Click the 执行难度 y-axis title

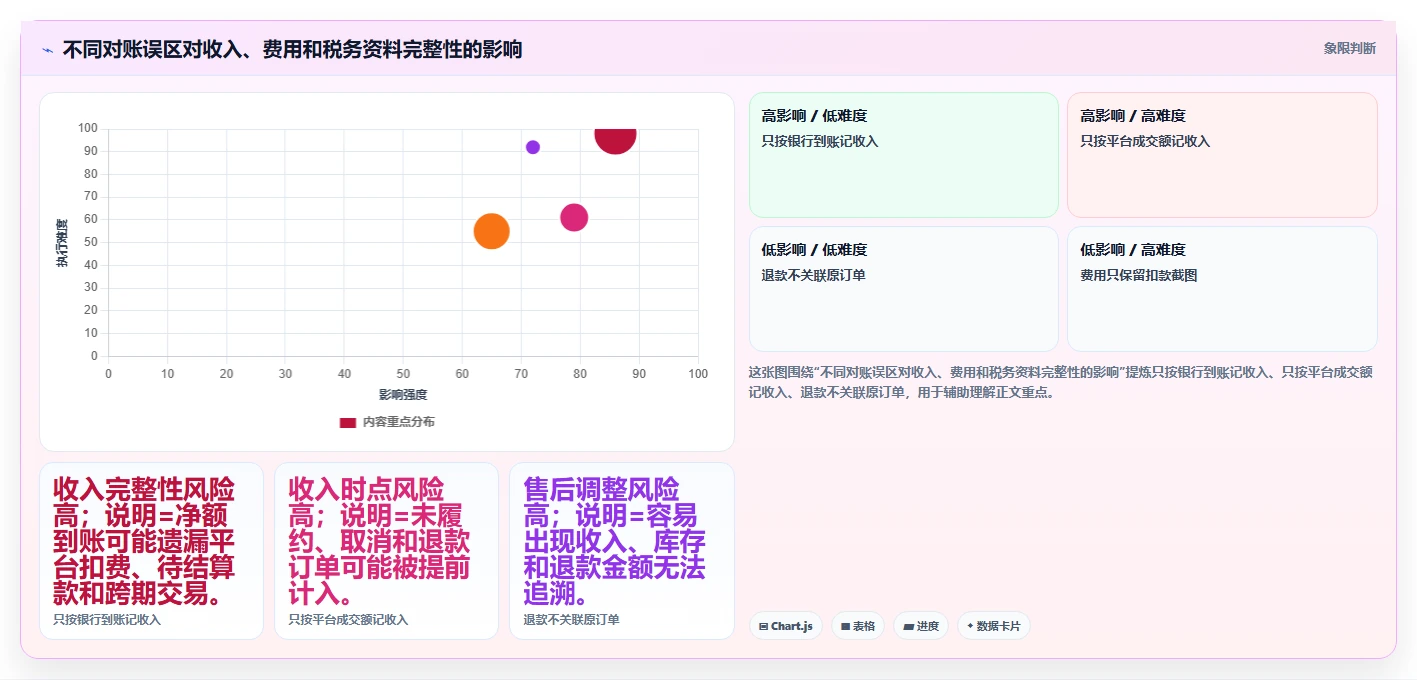click(62, 243)
